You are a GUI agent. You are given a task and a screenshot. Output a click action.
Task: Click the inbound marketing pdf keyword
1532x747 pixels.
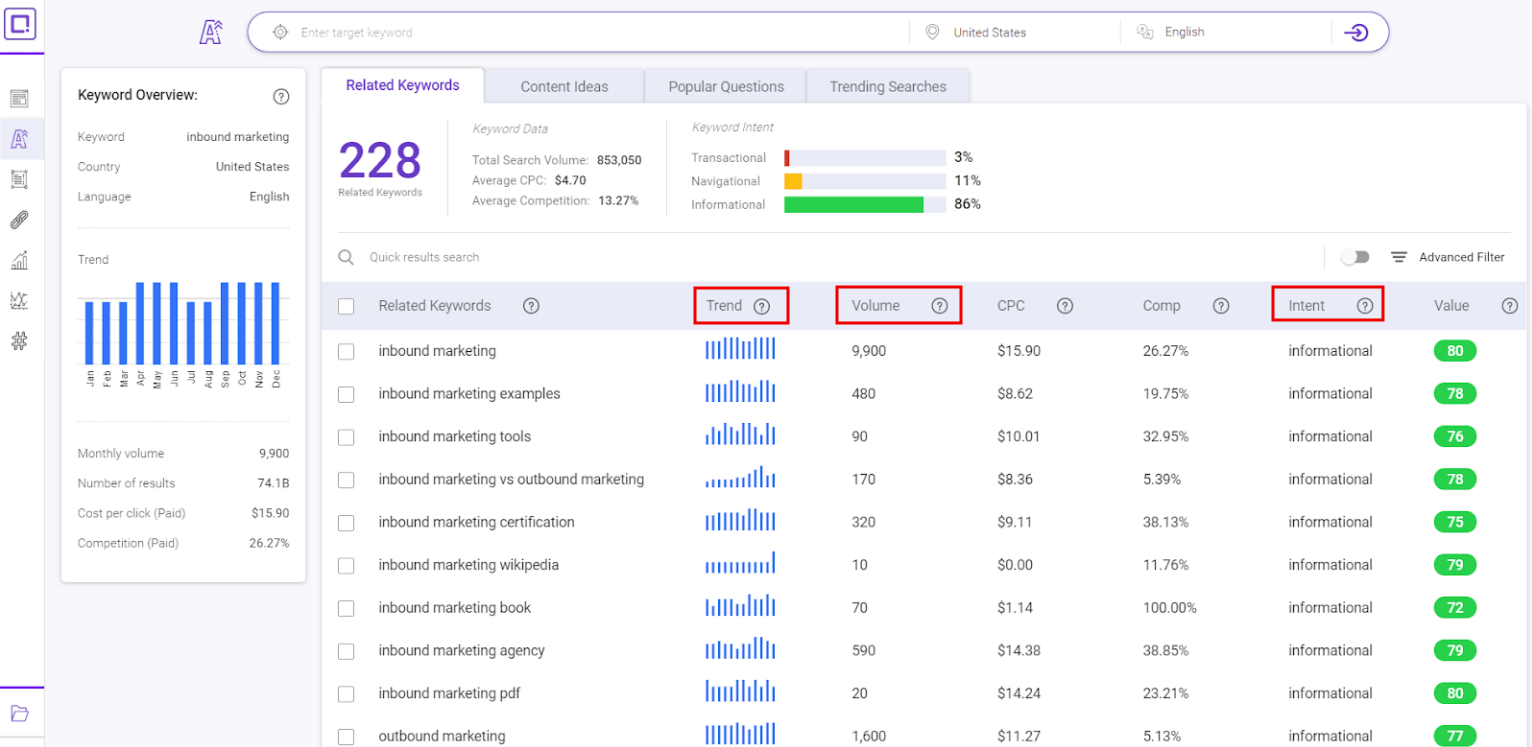point(449,694)
